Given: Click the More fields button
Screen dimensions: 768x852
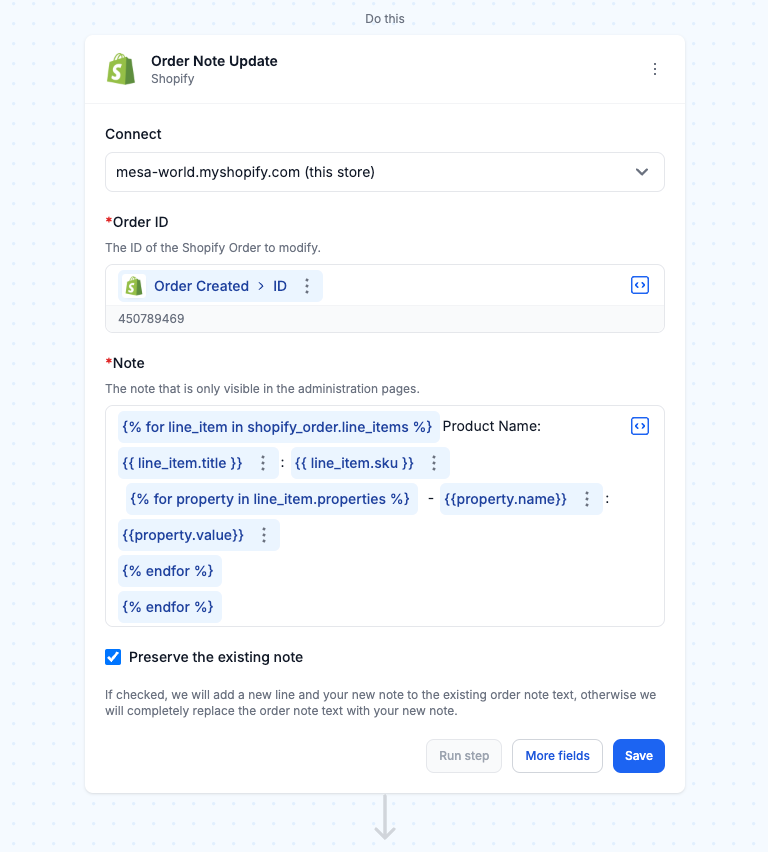Looking at the screenshot, I should [557, 756].
